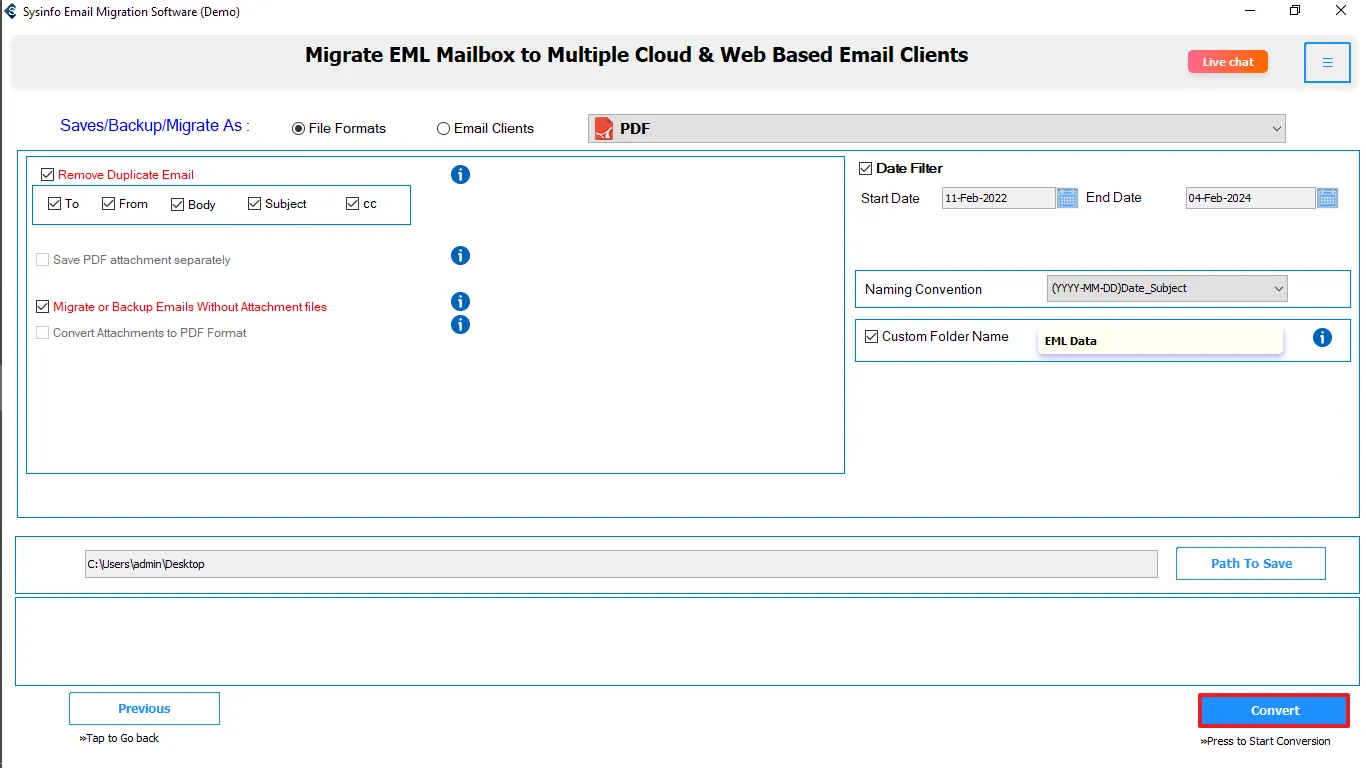
Task: Expand the PDF file format dropdown
Action: [x=936, y=128]
